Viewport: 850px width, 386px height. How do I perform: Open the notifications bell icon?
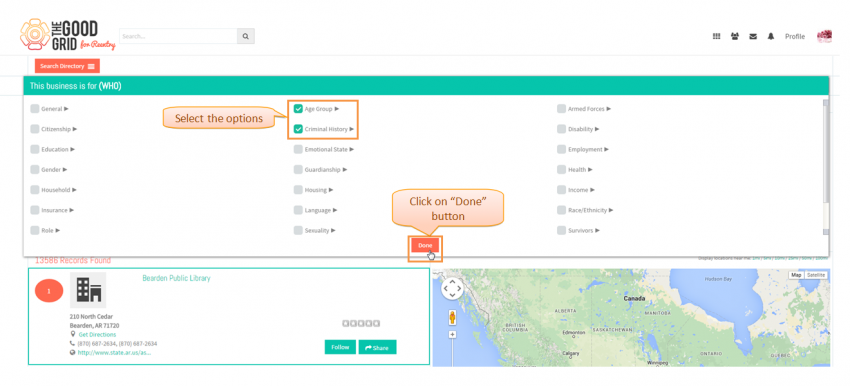tap(771, 36)
